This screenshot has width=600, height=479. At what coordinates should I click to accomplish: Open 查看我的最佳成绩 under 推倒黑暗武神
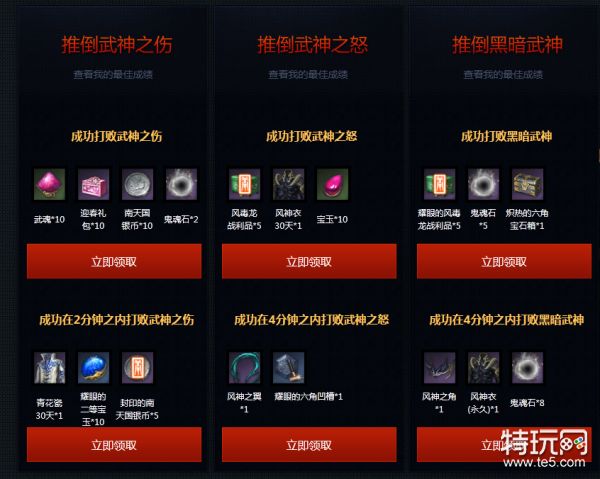pos(503,74)
